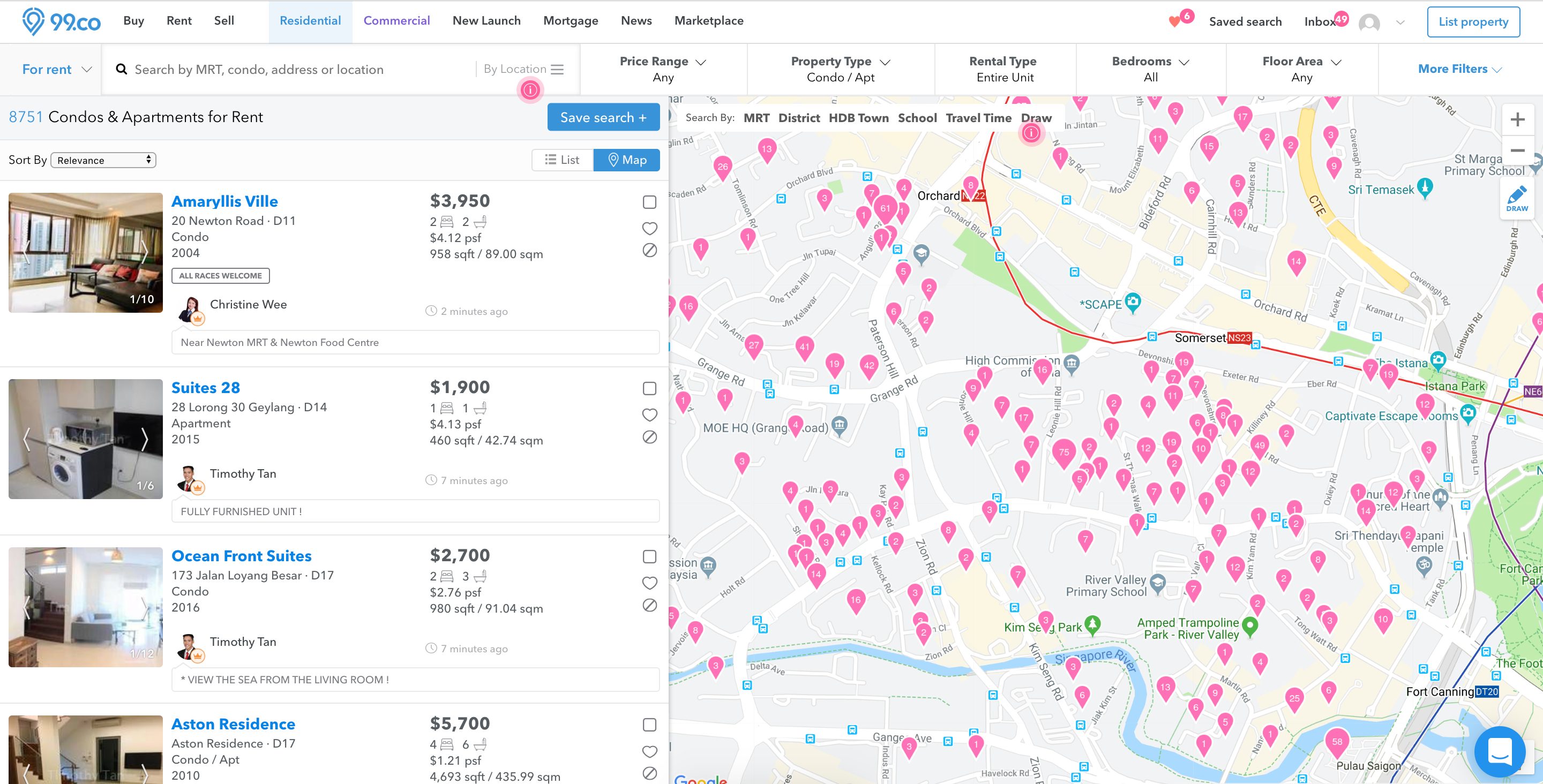Search by School on the map

(917, 118)
